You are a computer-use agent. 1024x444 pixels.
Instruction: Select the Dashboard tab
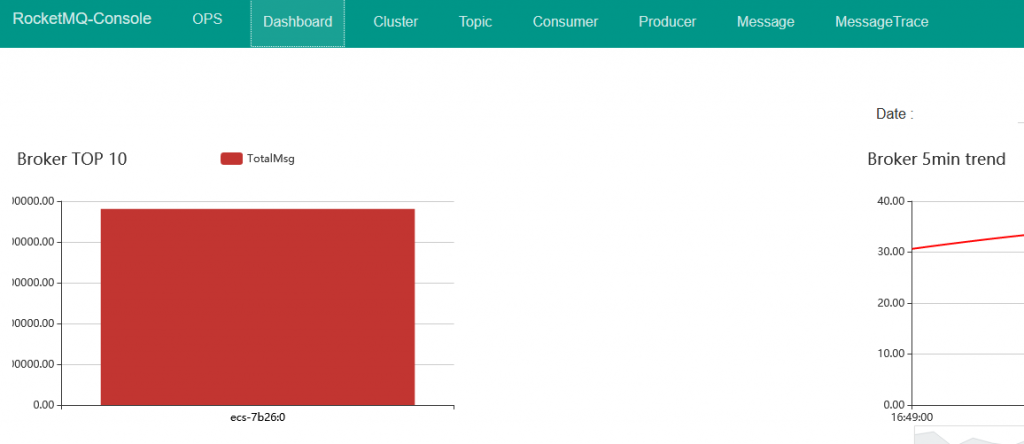pos(297,22)
